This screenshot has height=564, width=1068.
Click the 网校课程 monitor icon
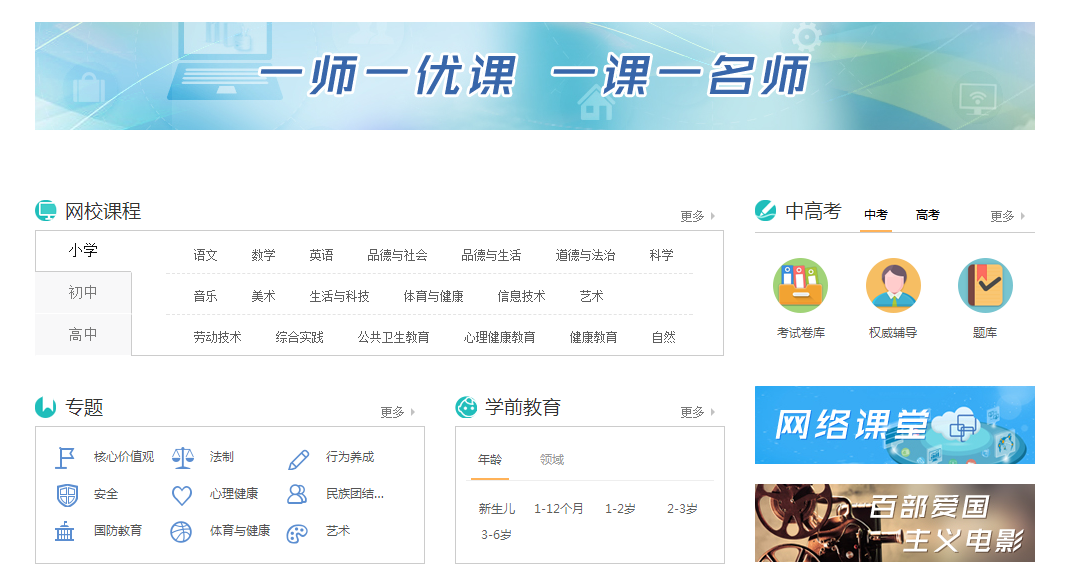click(x=46, y=210)
